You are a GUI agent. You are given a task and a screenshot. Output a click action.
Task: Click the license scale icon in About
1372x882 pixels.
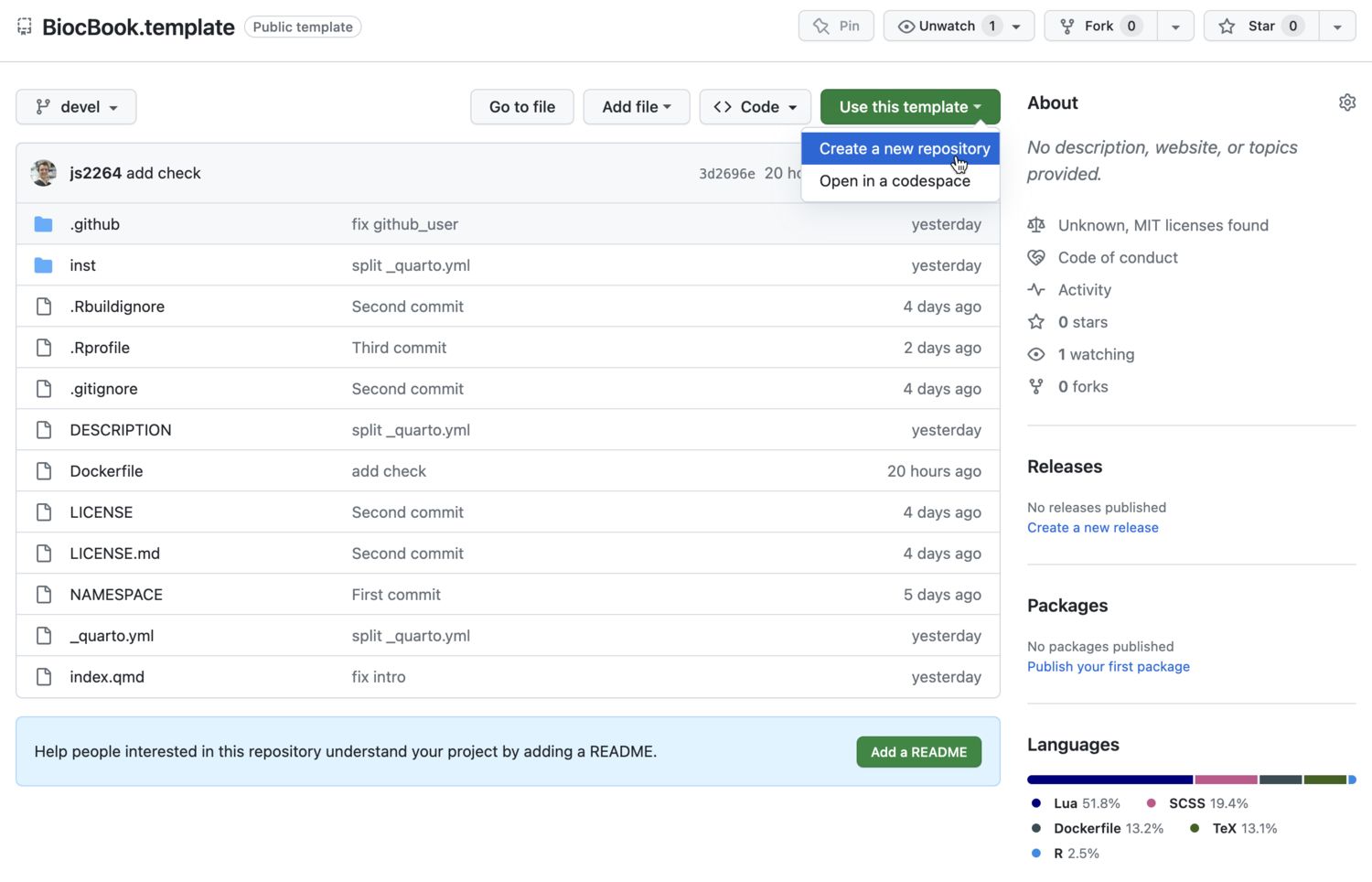click(x=1035, y=225)
